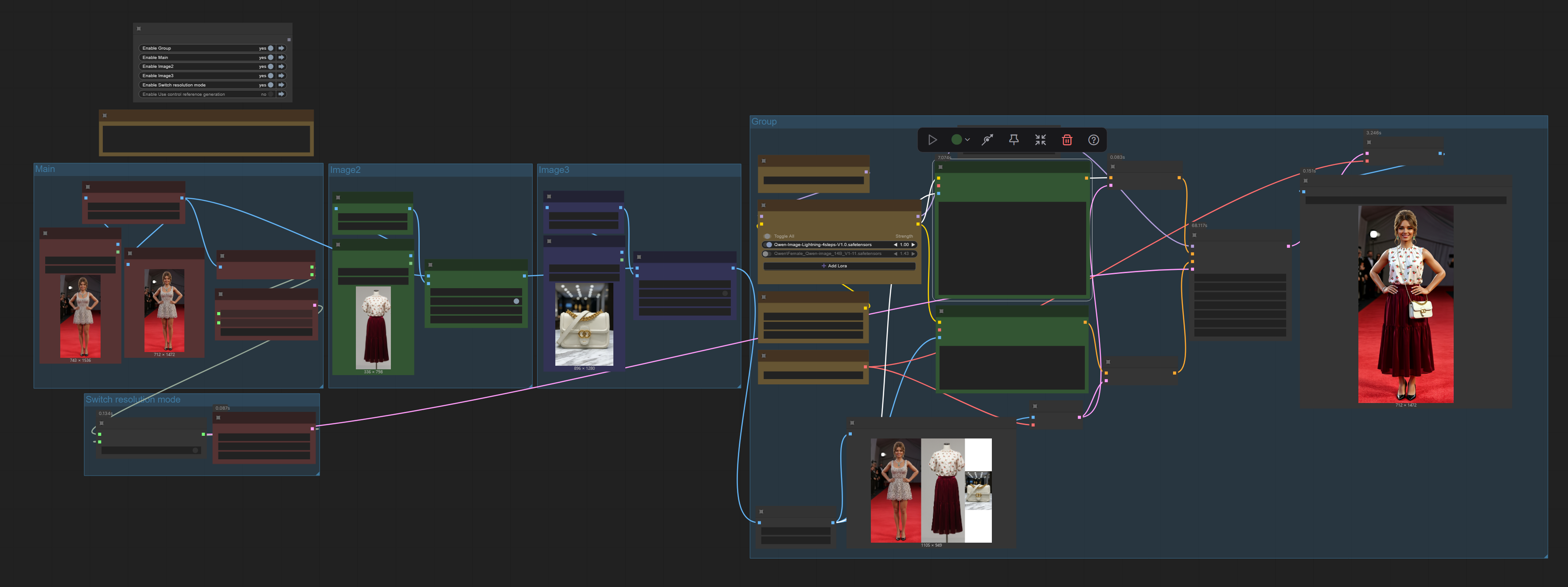1568x587 pixels.
Task: Select the Group frame title
Action: (x=763, y=122)
